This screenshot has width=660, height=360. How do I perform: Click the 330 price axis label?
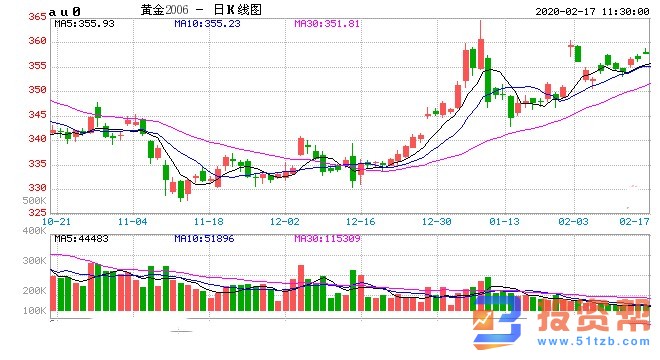(37, 188)
